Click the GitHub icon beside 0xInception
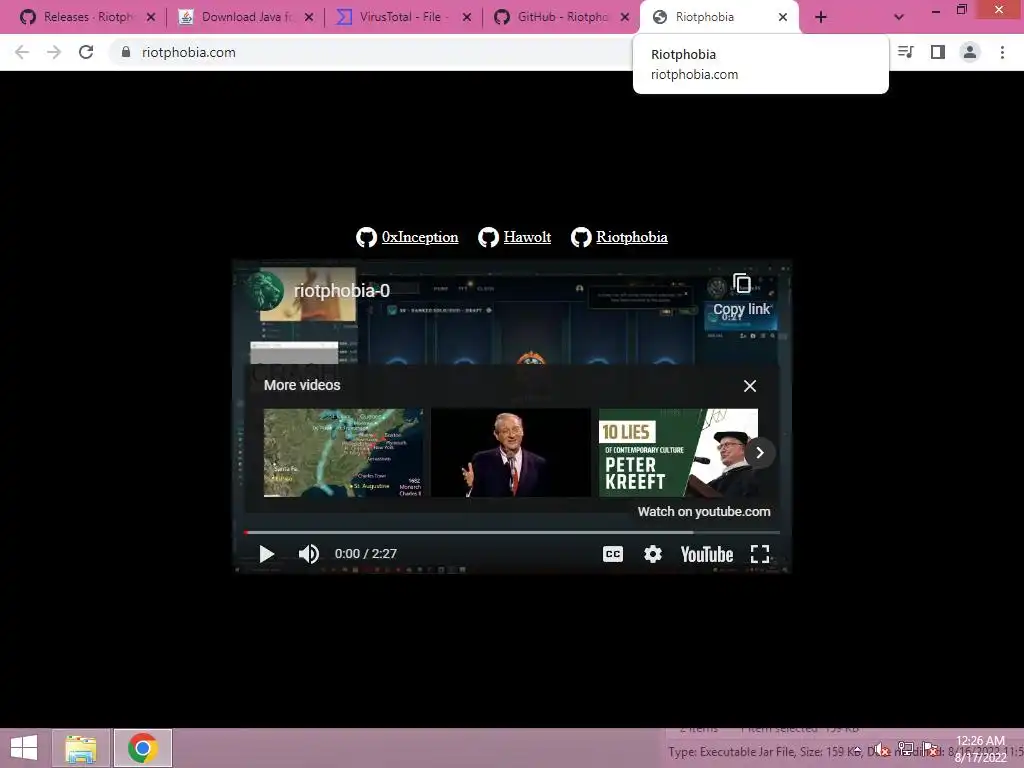The width and height of the screenshot is (1024, 768). [x=366, y=237]
